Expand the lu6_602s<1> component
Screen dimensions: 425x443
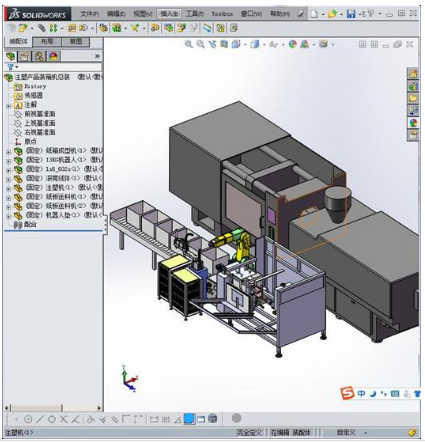(9, 170)
